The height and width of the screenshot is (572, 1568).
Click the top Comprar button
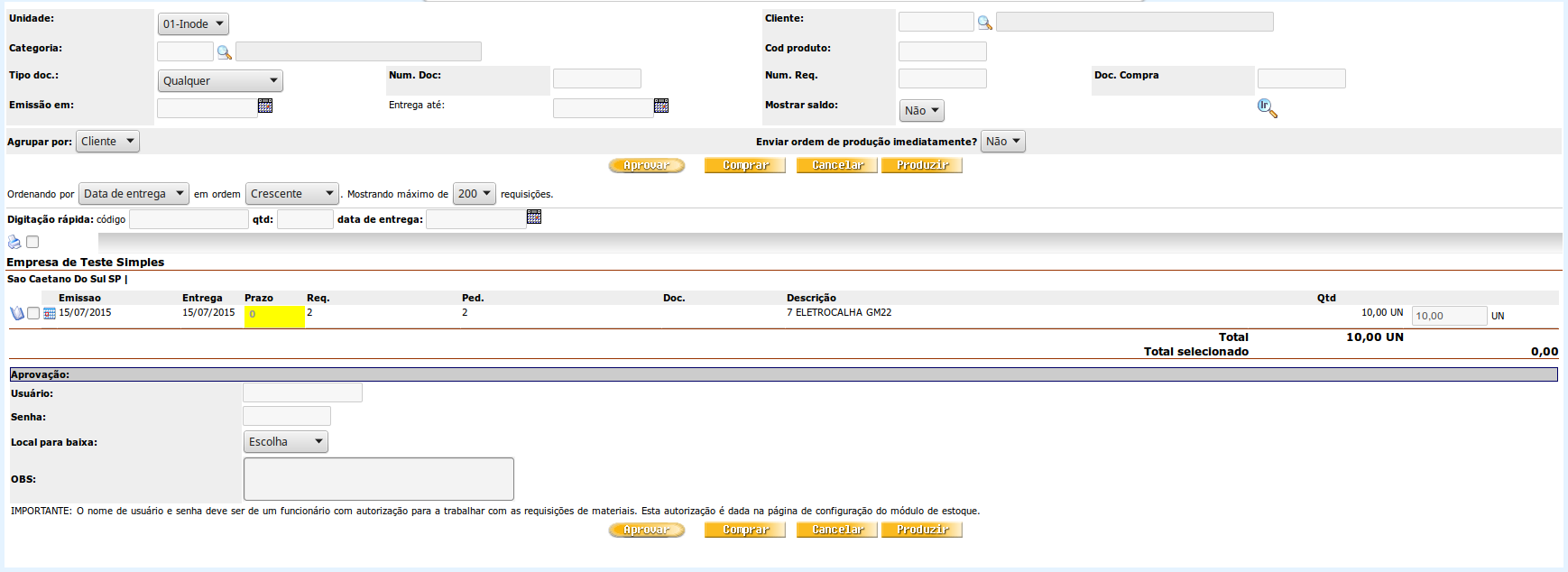pos(744,166)
